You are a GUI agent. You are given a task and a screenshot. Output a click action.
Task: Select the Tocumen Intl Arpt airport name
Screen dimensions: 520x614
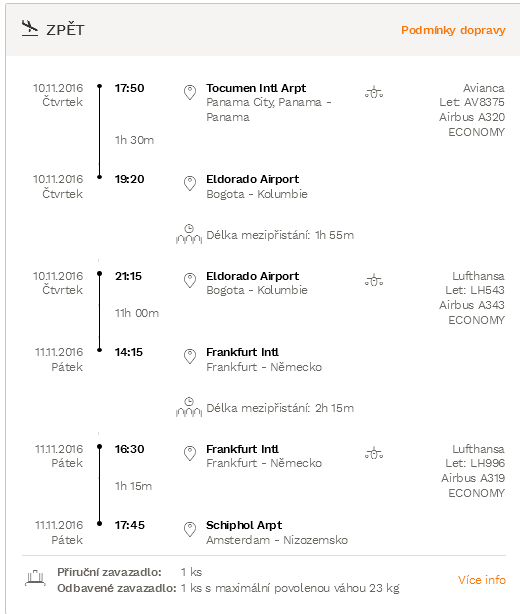click(256, 88)
